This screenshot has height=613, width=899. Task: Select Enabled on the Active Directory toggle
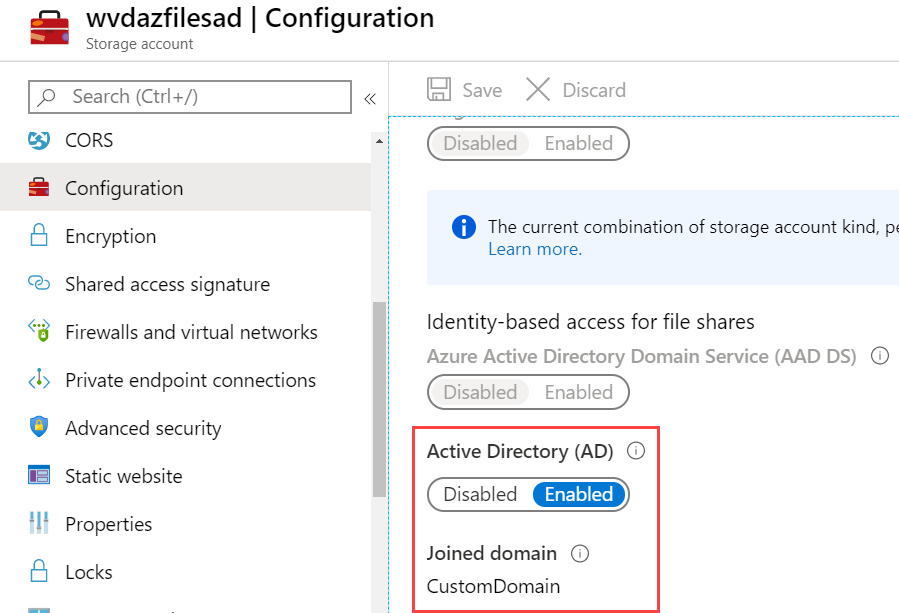579,494
